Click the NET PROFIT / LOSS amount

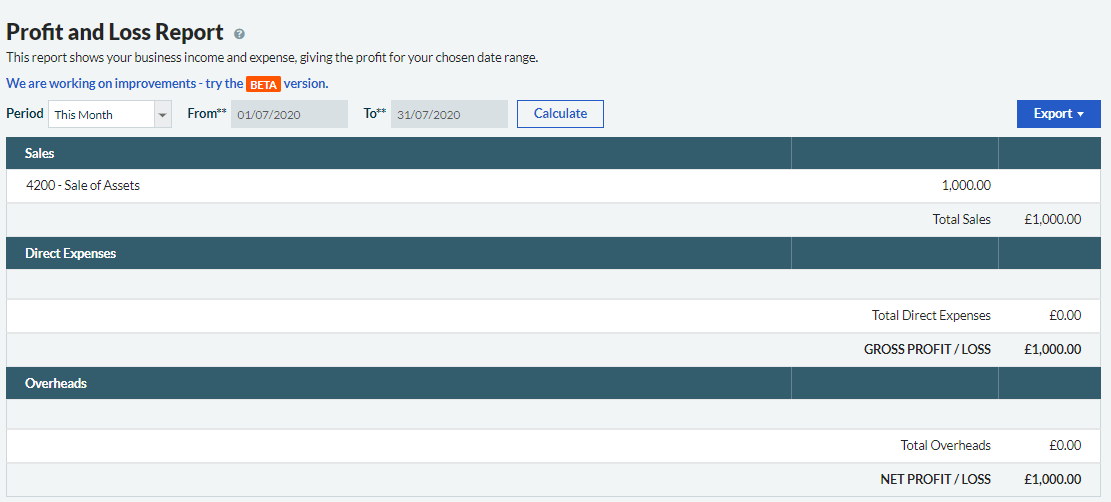point(1052,479)
